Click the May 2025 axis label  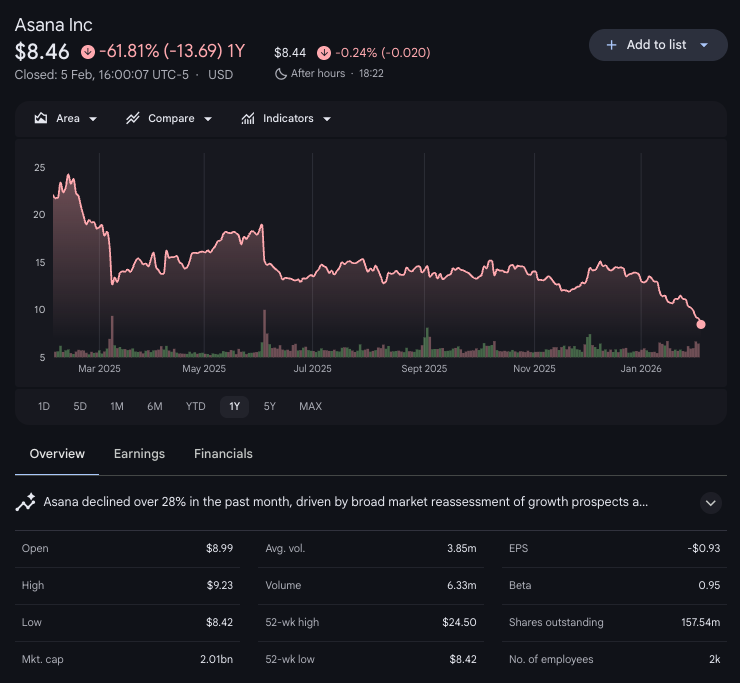pyautogui.click(x=204, y=369)
